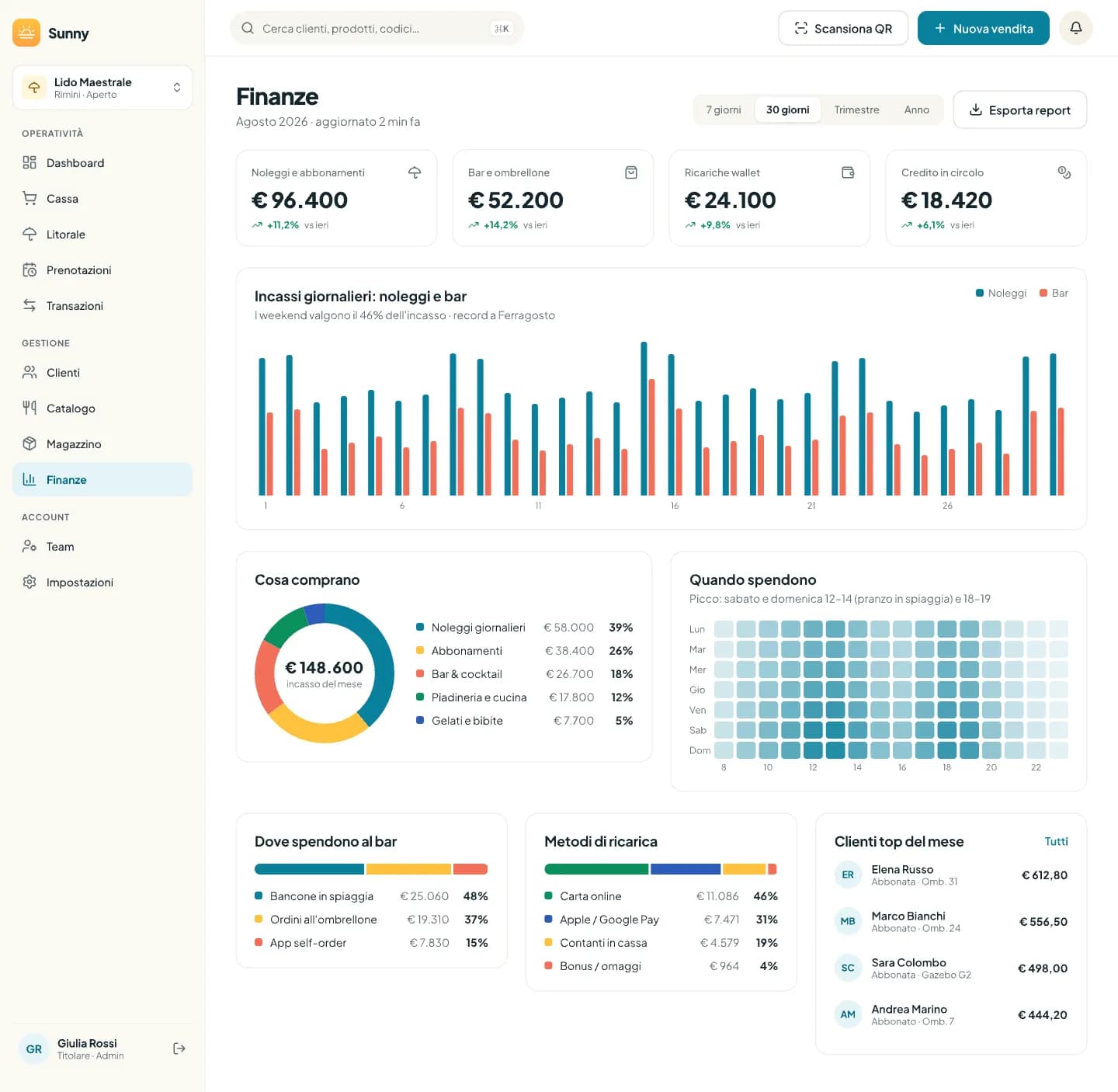1118x1092 pixels.
Task: Open the Transazioni menu item
Action: (102, 305)
